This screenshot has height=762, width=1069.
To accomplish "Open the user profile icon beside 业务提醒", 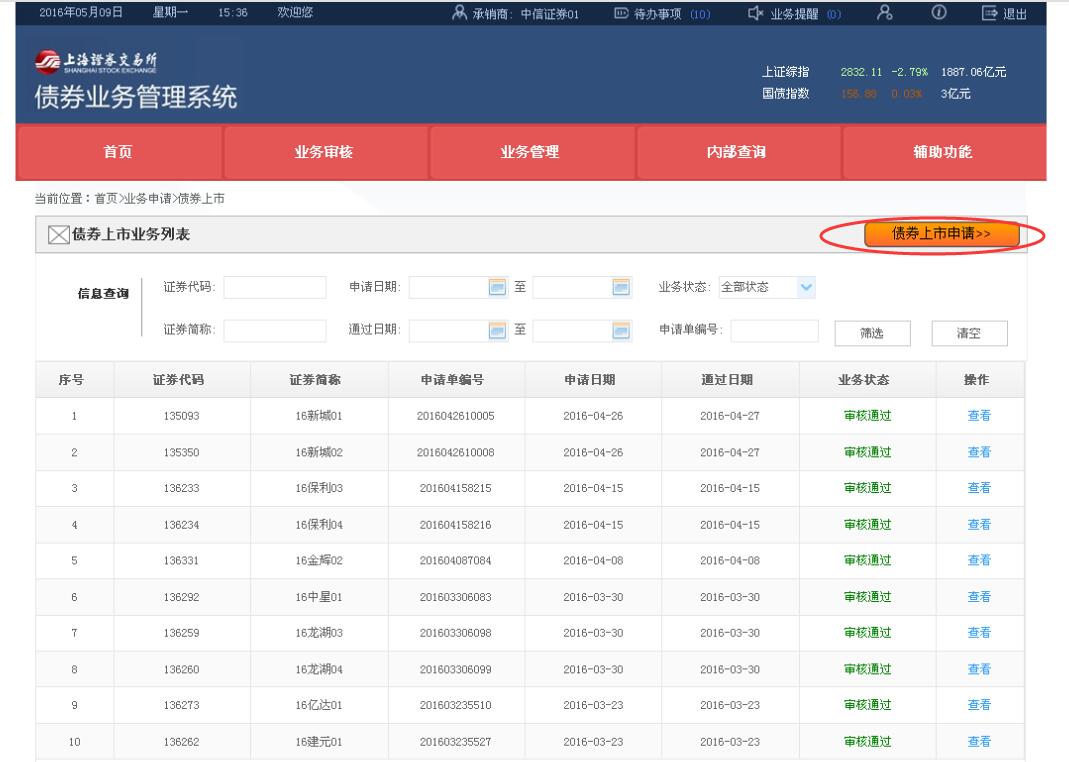I will tap(884, 12).
